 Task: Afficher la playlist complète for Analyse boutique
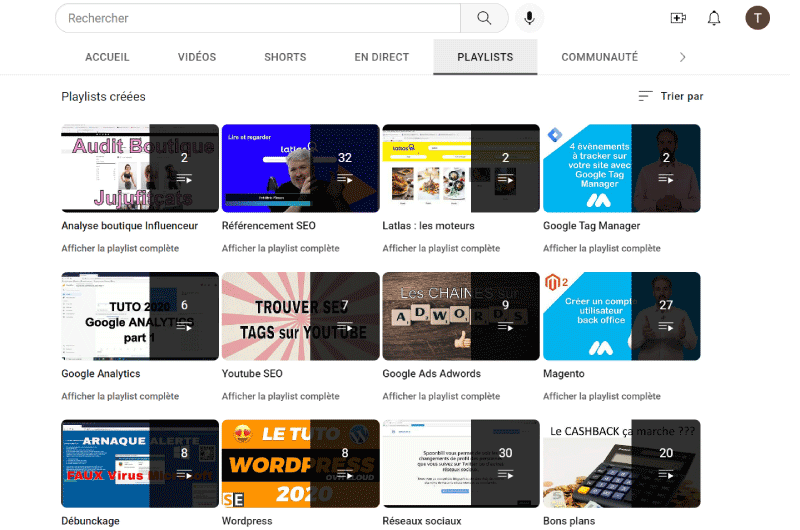pos(120,248)
